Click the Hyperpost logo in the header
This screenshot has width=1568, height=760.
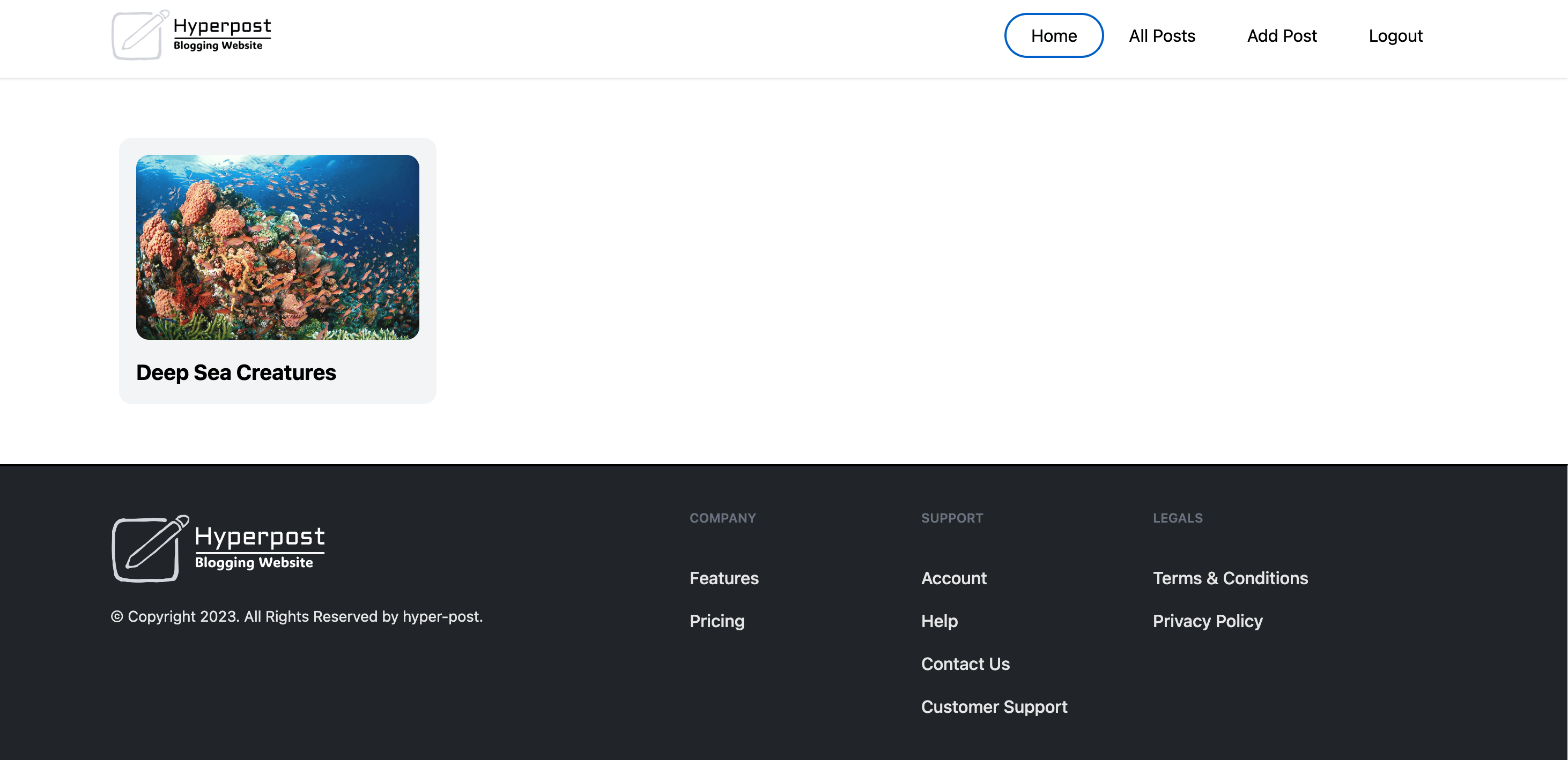click(x=192, y=35)
